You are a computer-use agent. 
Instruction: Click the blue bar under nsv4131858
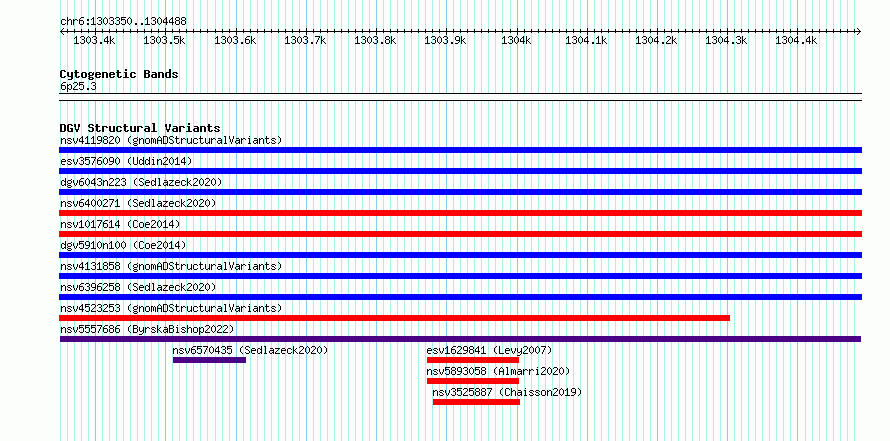(x=460, y=276)
